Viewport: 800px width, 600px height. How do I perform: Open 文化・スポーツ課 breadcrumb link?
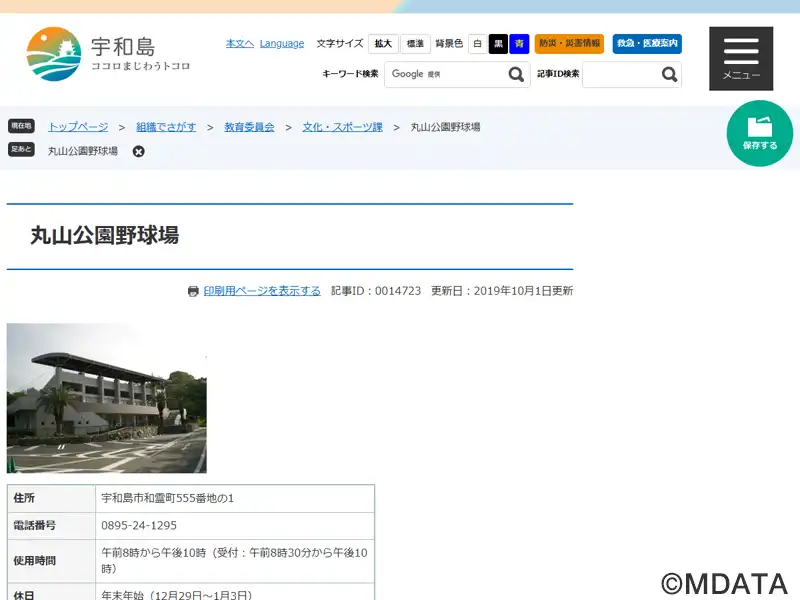(342, 127)
